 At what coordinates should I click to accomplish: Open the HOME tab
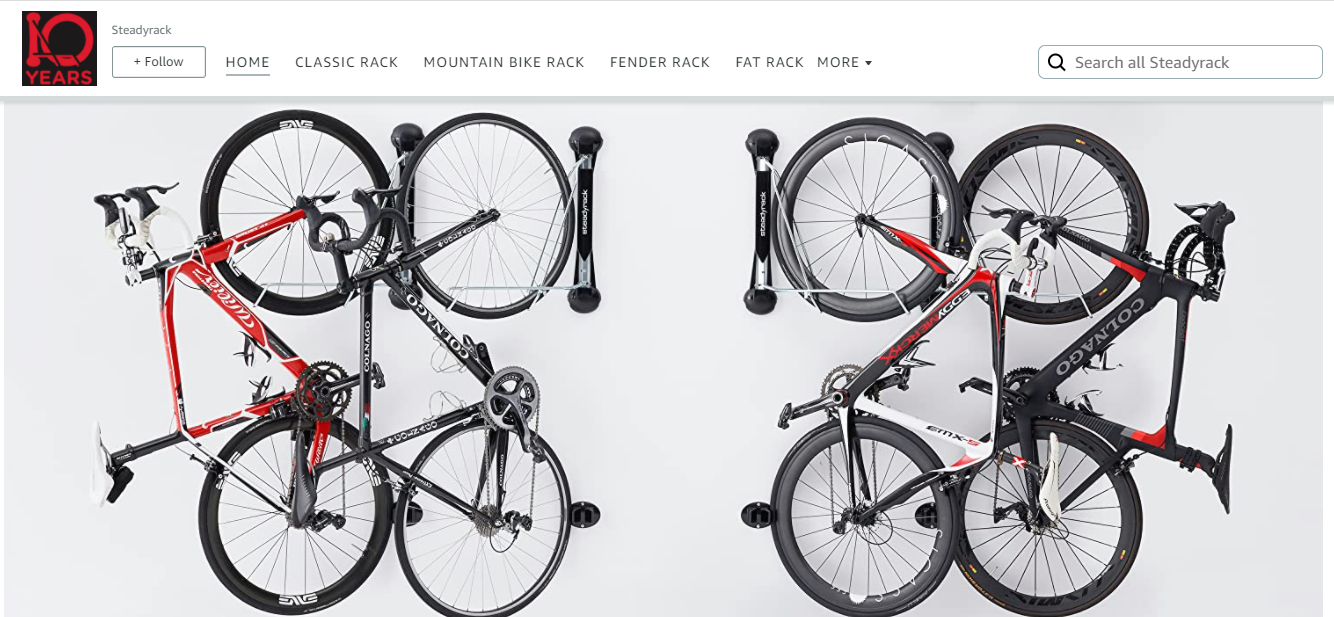tap(248, 62)
